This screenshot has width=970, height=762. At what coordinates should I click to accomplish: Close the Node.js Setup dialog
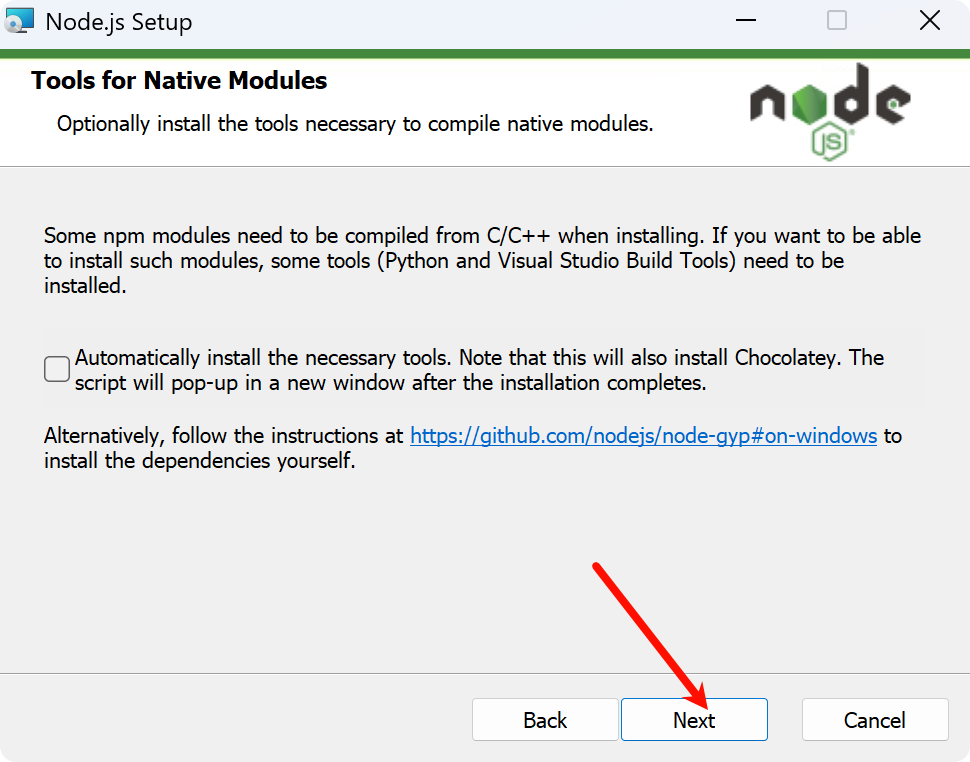pyautogui.click(x=929, y=21)
